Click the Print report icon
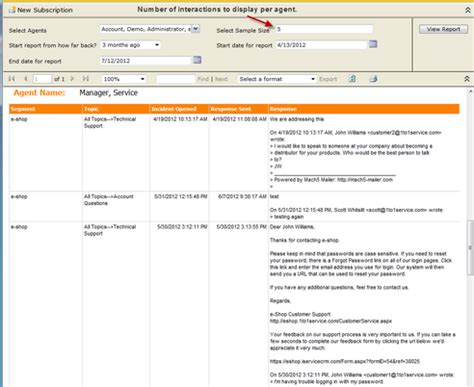The height and width of the screenshot is (387, 474). pos(373,79)
